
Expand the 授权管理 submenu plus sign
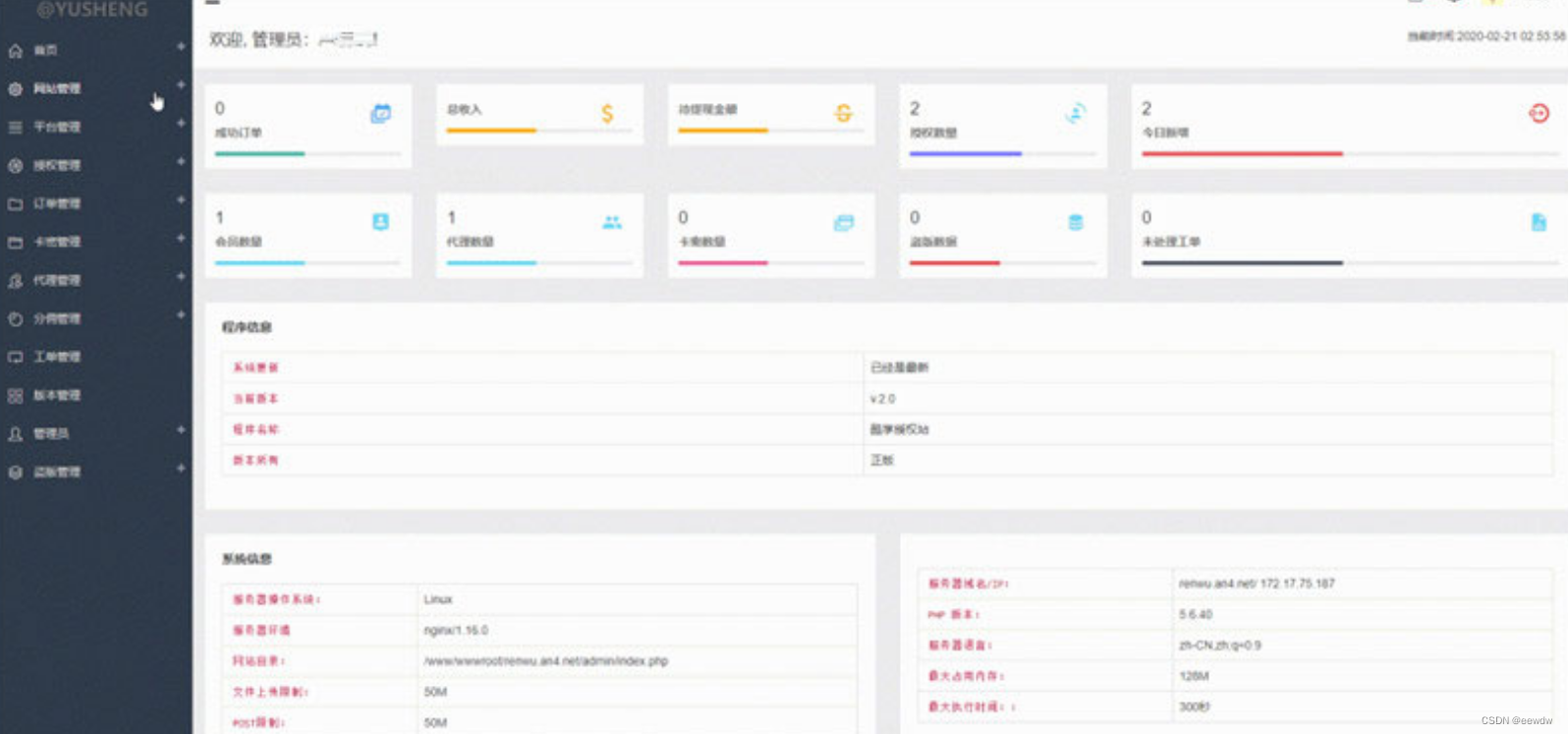181,161
